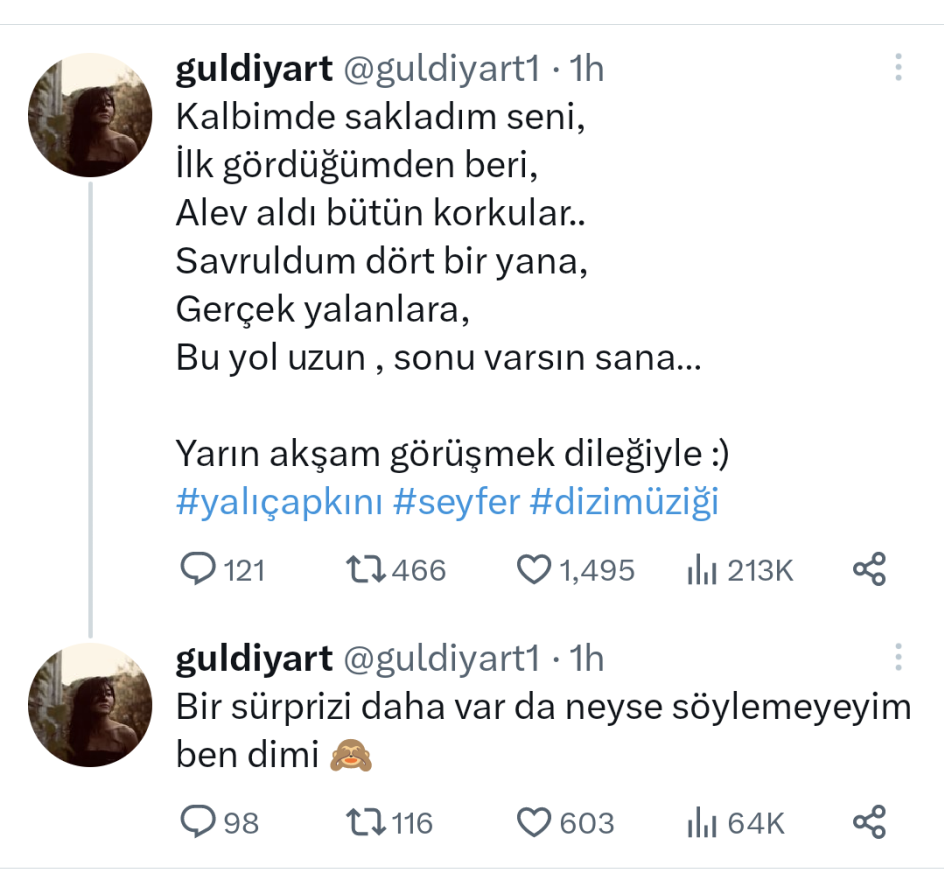Like the tweet with 603 likes

(x=534, y=823)
